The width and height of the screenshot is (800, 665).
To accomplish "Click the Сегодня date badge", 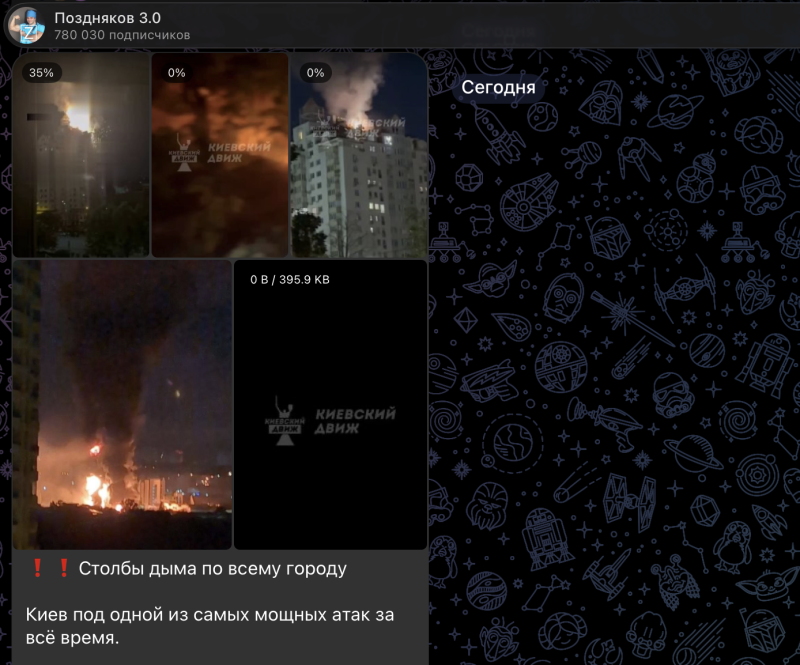I will (498, 87).
